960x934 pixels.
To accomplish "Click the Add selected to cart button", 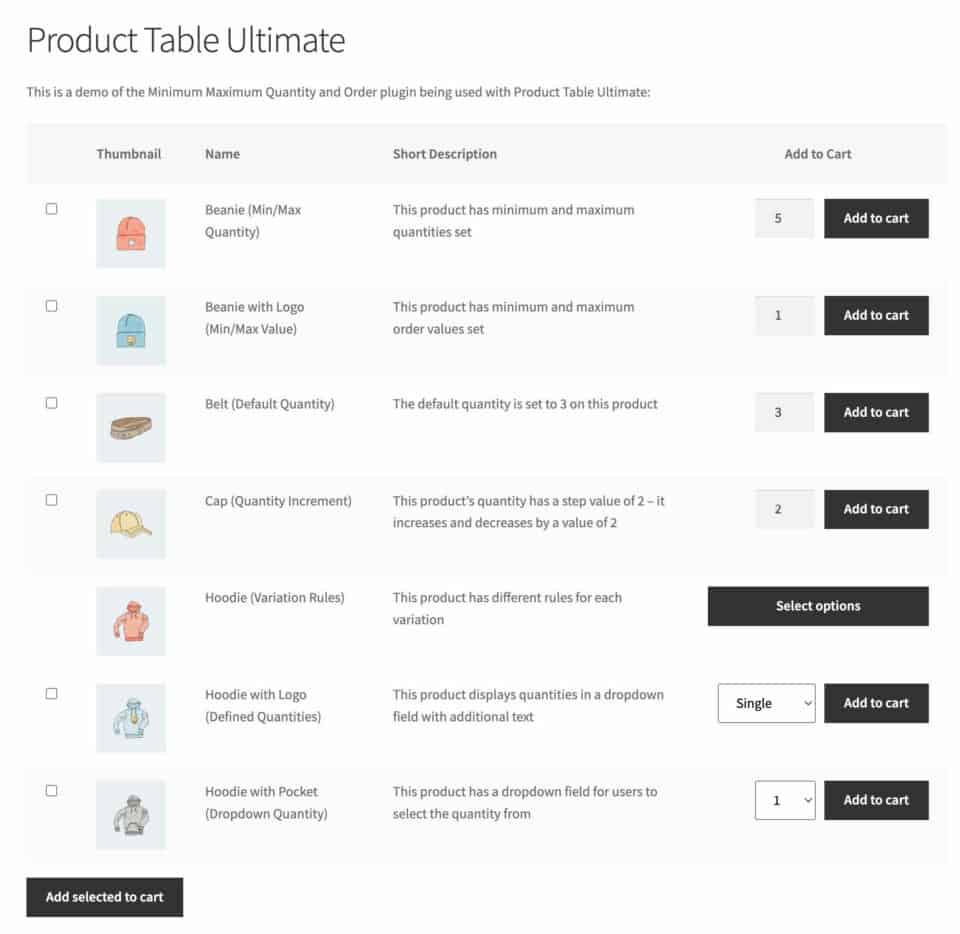I will click(x=104, y=897).
